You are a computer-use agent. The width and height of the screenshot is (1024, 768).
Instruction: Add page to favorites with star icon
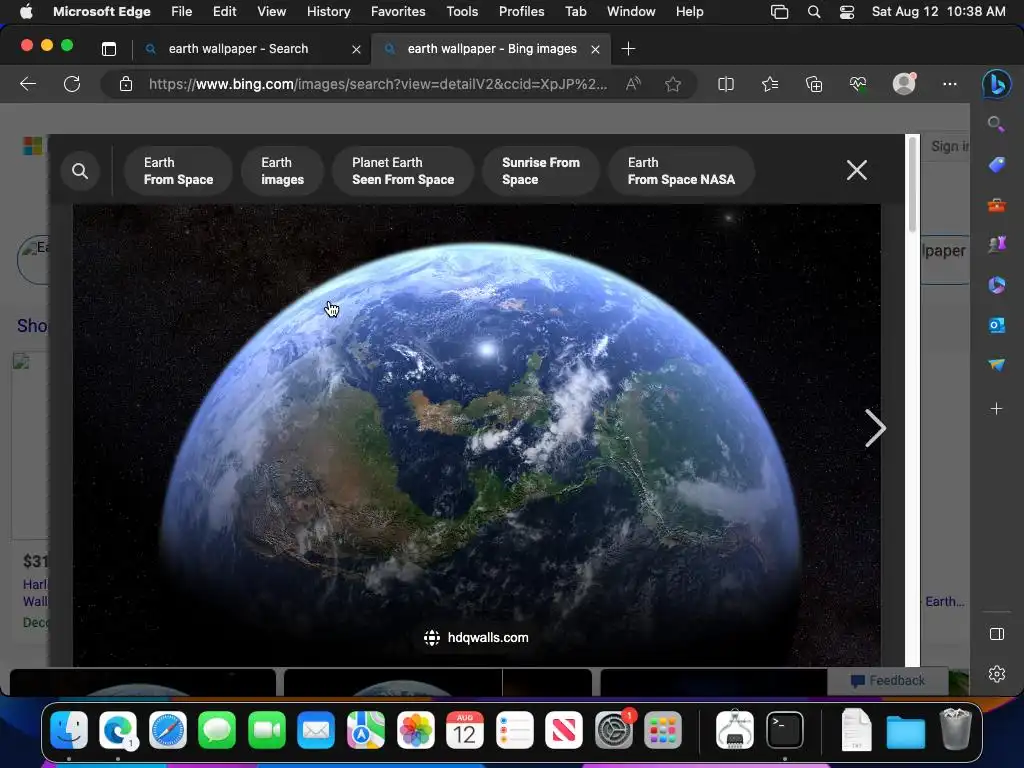click(673, 84)
